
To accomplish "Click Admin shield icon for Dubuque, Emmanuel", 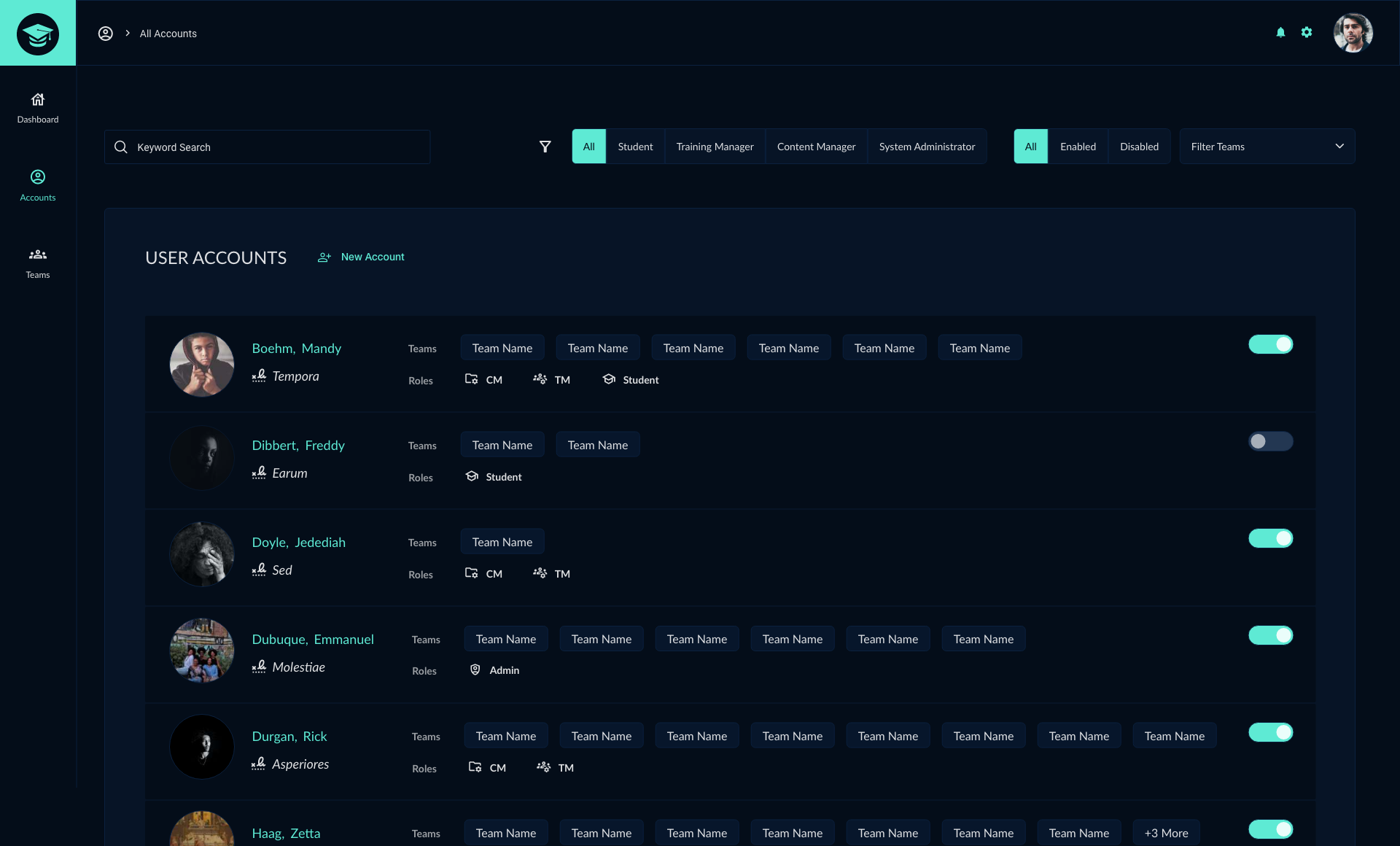I will pos(475,670).
